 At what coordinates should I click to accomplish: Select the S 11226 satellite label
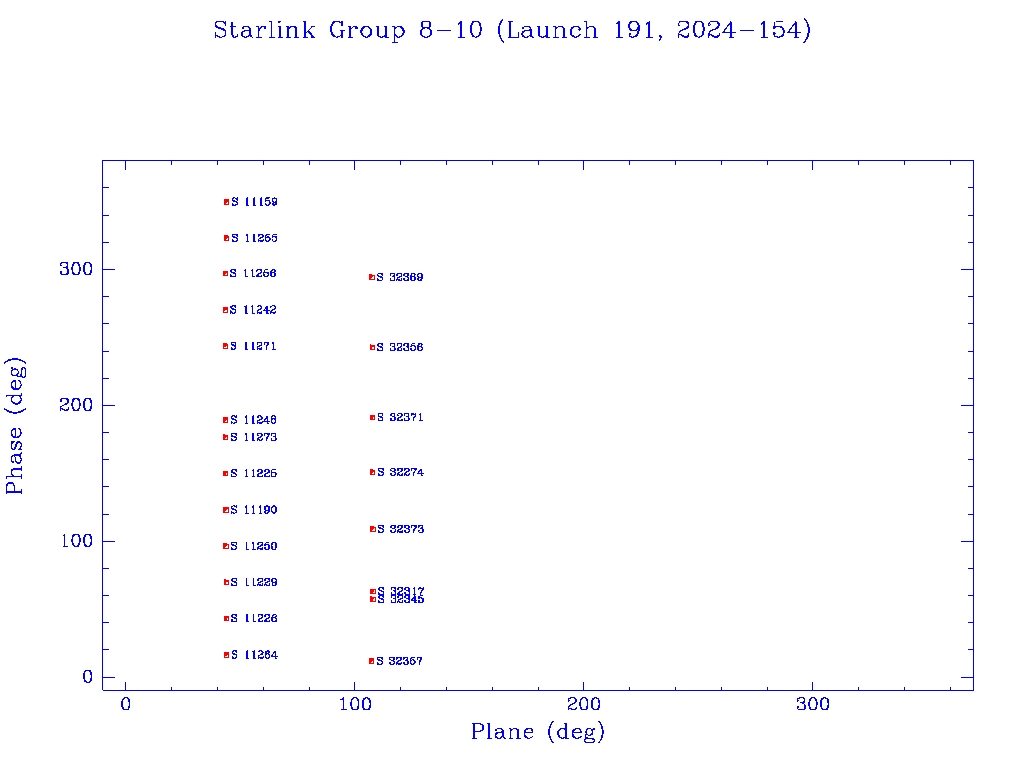[253, 618]
